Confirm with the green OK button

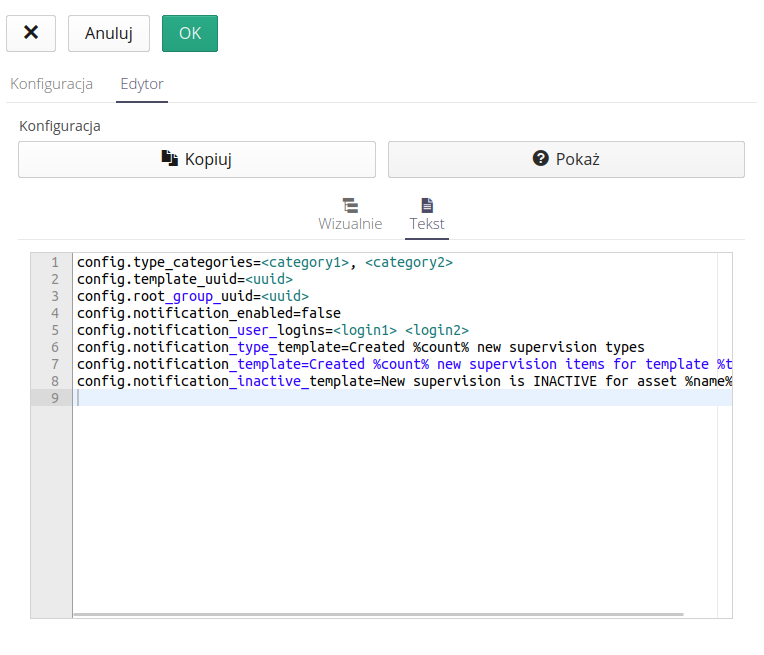click(x=189, y=33)
